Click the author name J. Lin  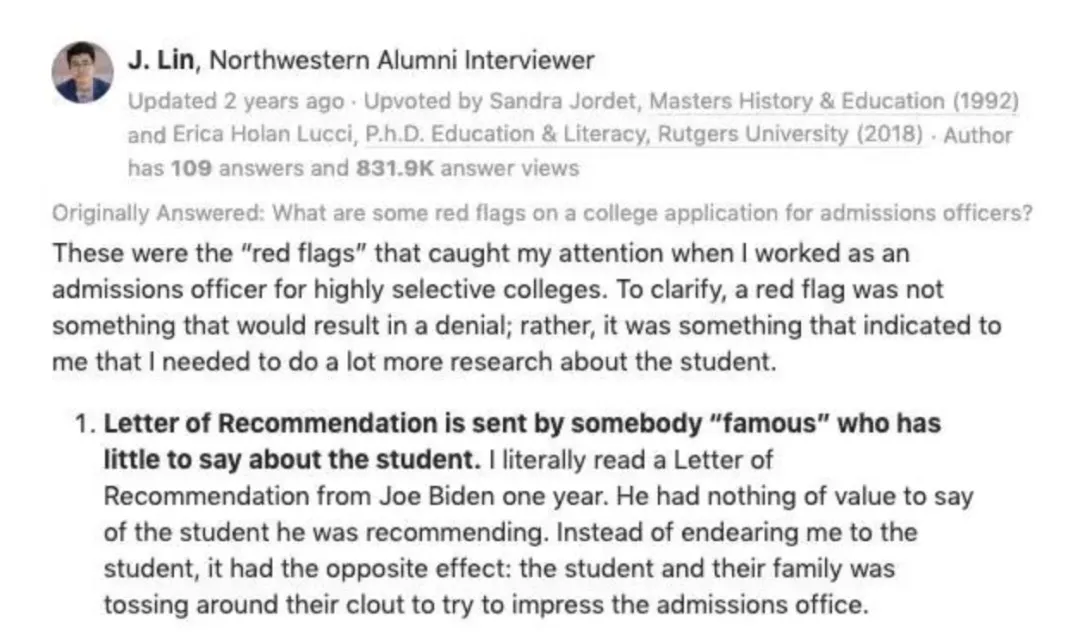click(x=164, y=60)
